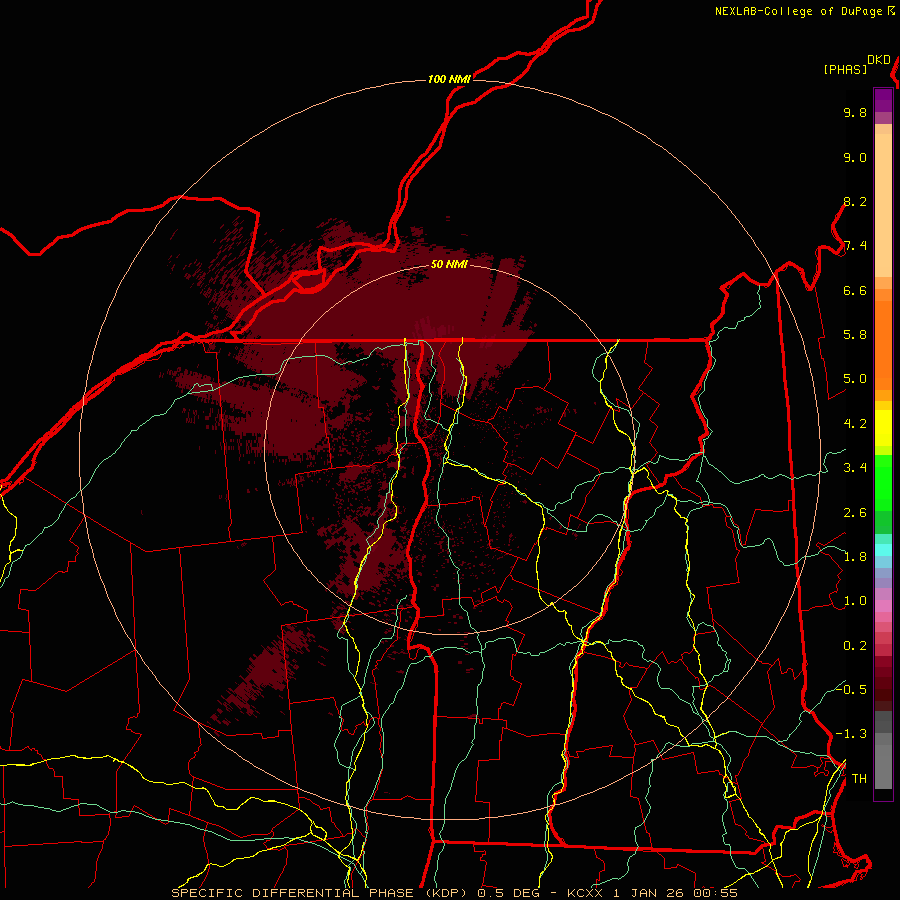Select the 4.2 scale label
Viewport: 900px width, 900px height.
[855, 424]
